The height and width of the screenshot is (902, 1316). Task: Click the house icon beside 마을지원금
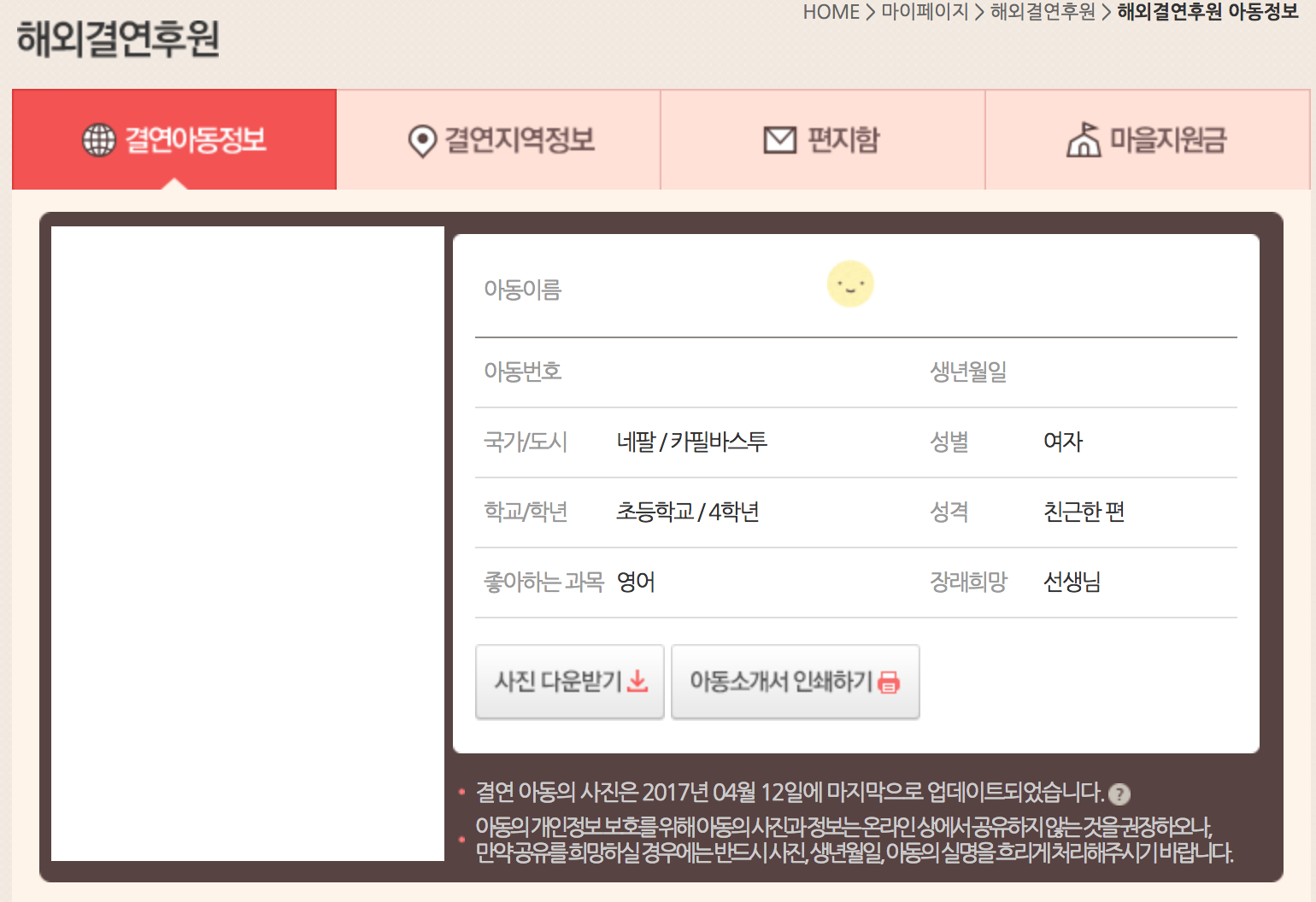click(x=1084, y=140)
